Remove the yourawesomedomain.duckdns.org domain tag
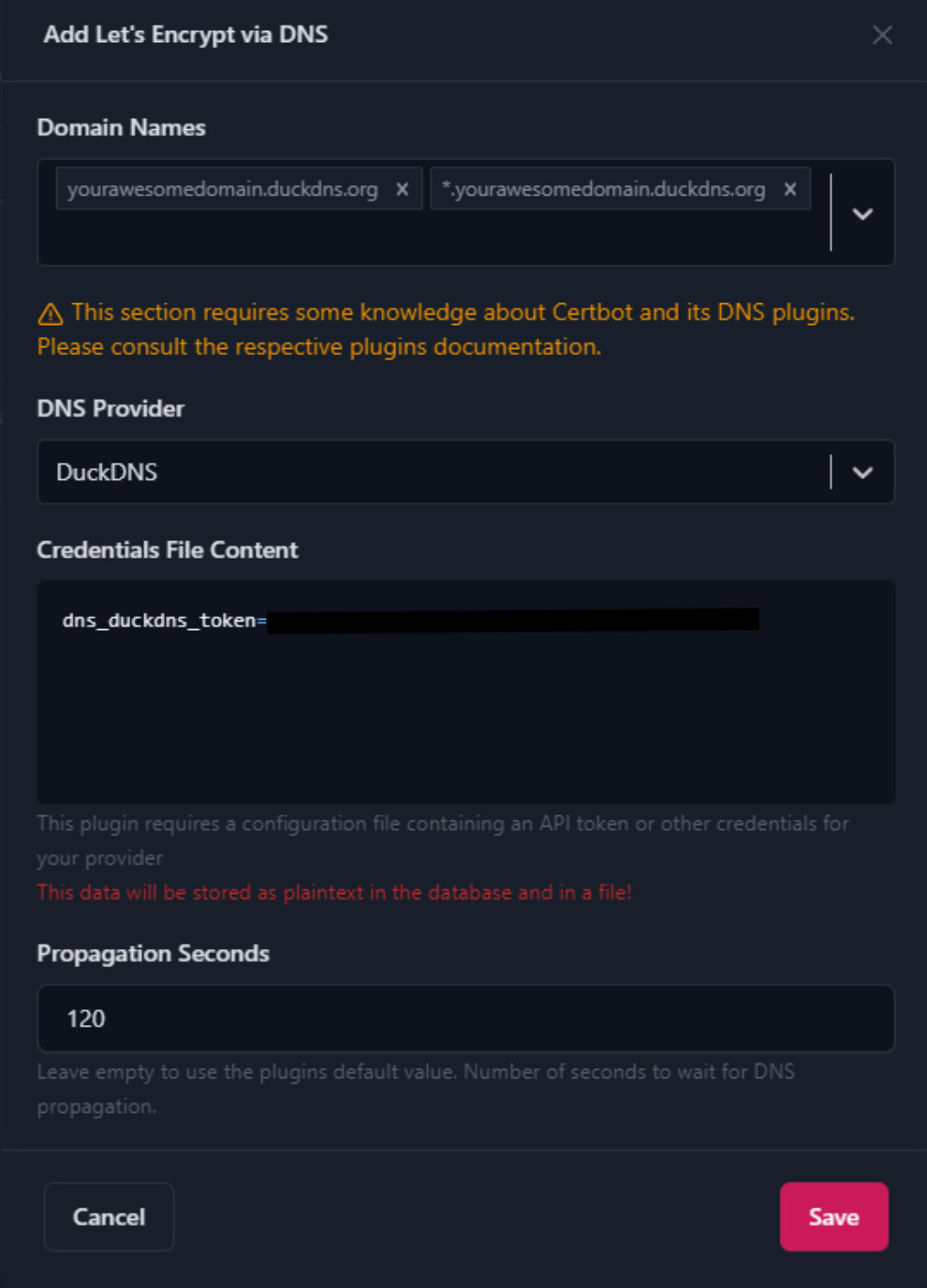The image size is (927, 1288). click(x=403, y=189)
